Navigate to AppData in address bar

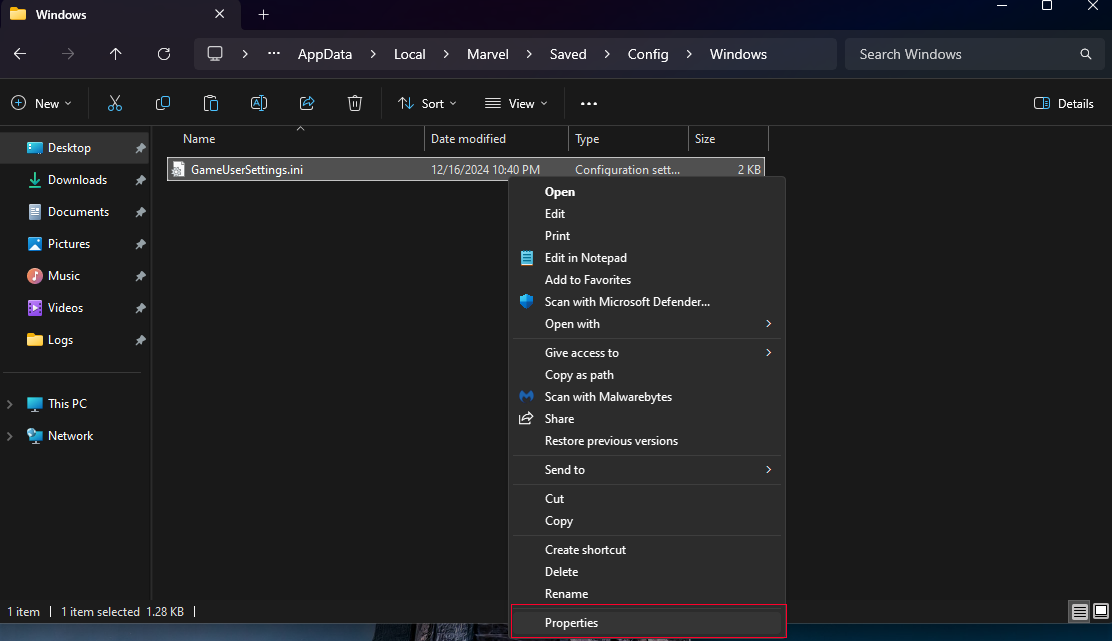click(325, 54)
